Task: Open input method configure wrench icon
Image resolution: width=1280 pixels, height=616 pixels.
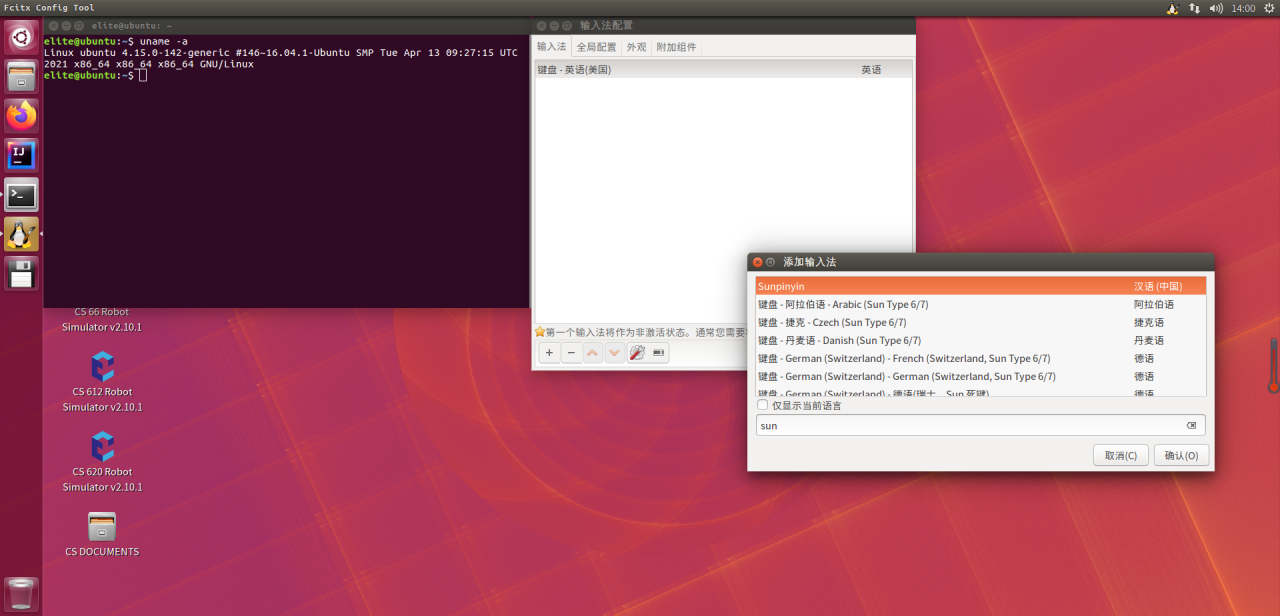Action: [637, 353]
